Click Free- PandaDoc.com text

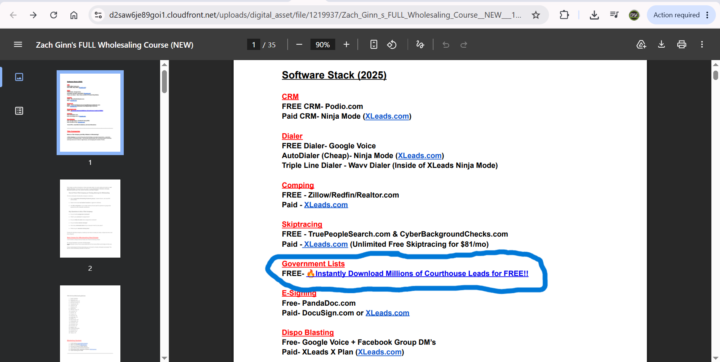(318, 303)
